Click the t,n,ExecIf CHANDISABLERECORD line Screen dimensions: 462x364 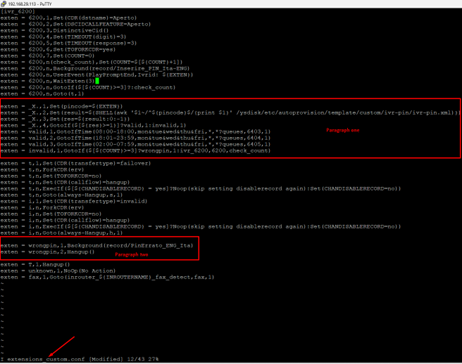tap(200, 189)
